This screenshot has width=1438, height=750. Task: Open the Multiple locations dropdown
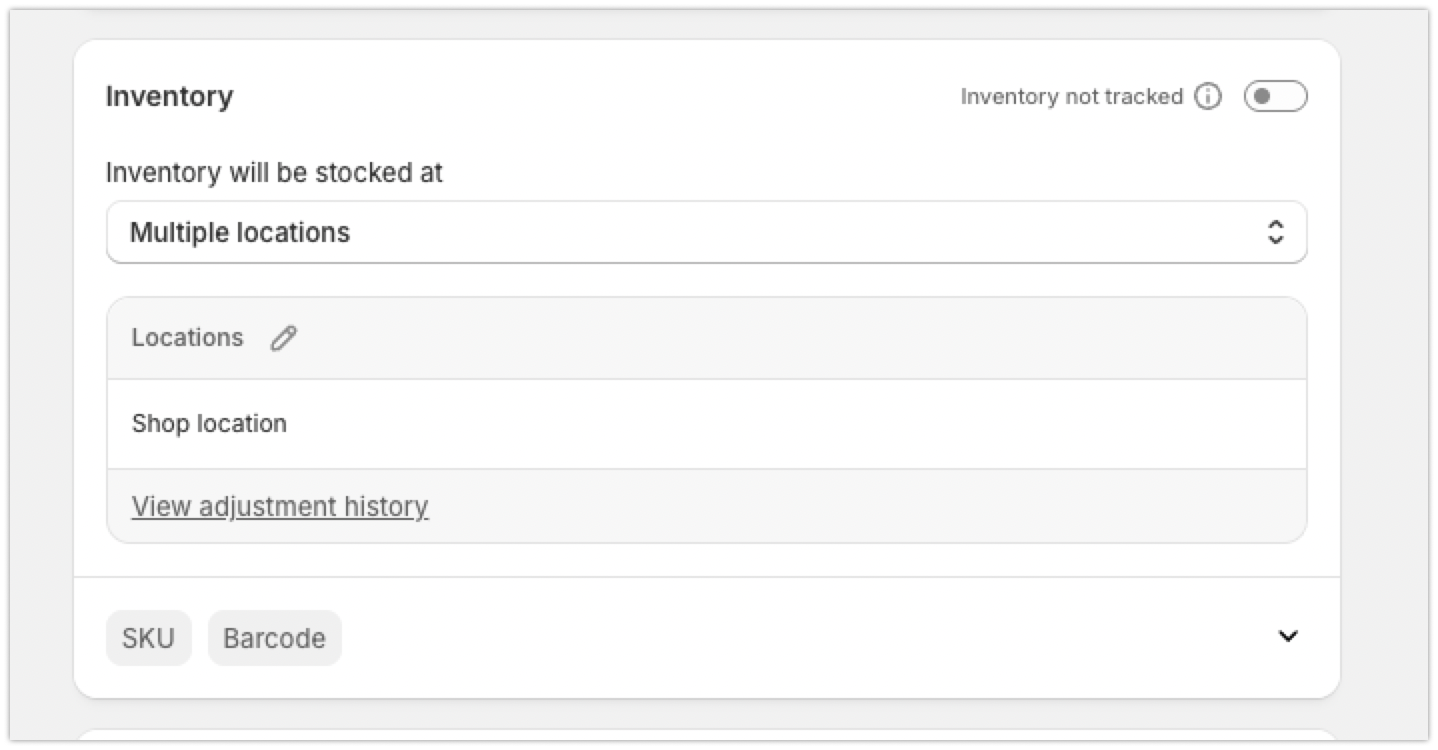point(706,233)
